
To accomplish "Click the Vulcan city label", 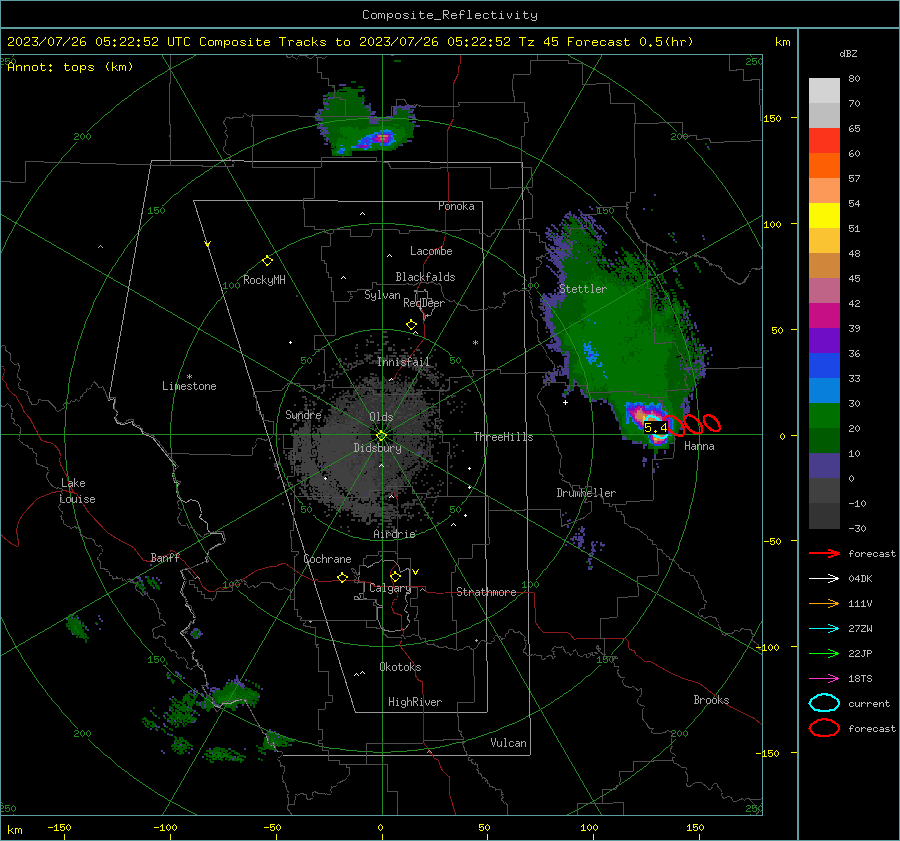I will click(509, 743).
